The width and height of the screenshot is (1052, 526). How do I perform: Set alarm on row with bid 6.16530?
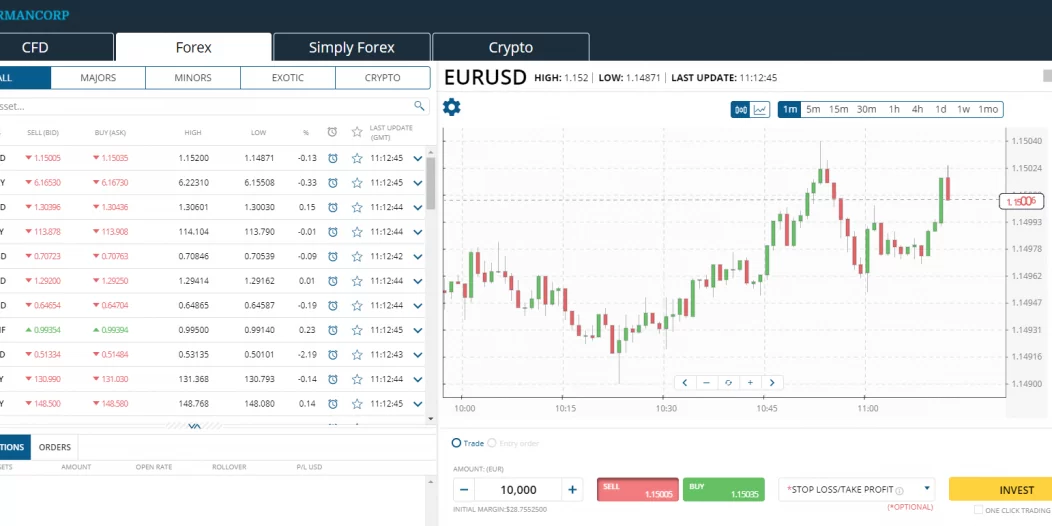pyautogui.click(x=333, y=182)
